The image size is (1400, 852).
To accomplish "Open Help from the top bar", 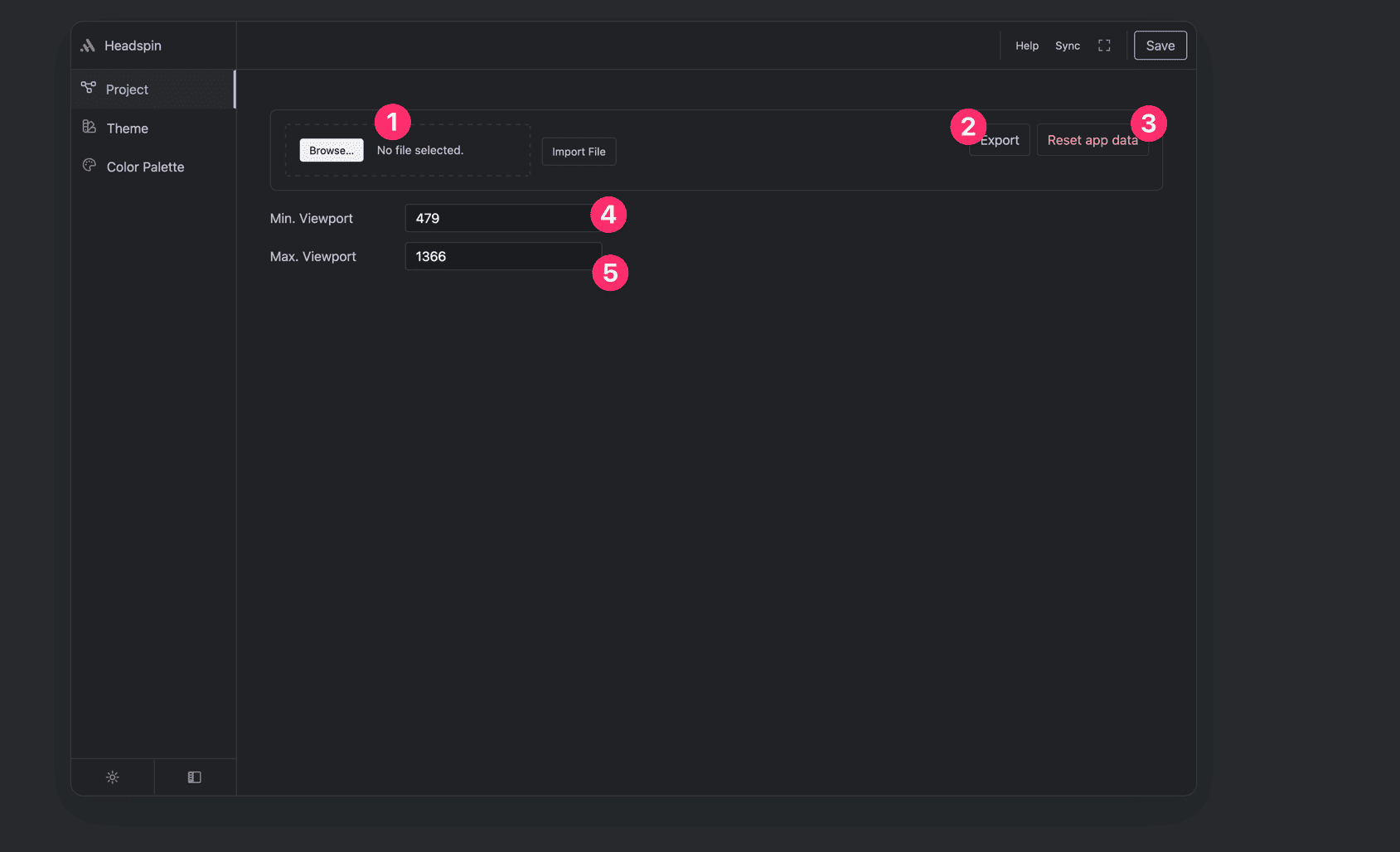I will [1027, 46].
